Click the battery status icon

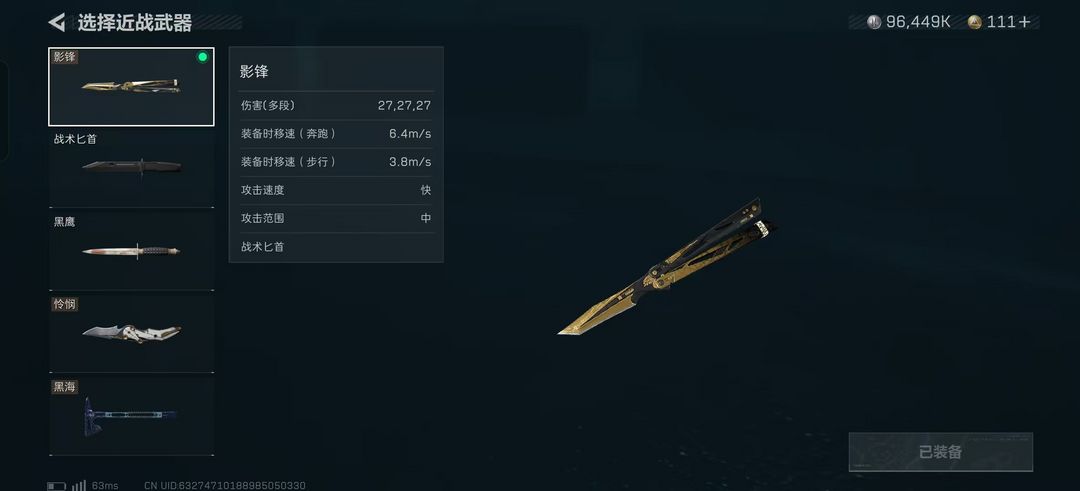point(56,485)
